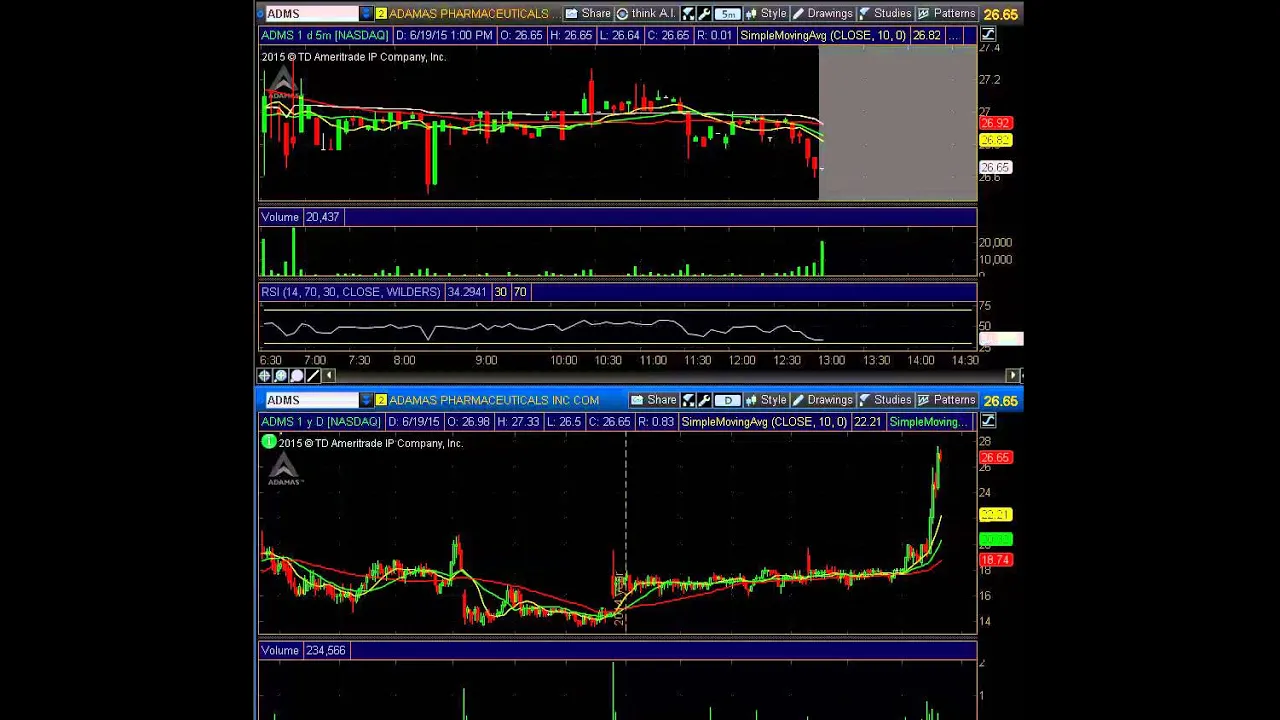Open the Style menu on the top chart
This screenshot has height=720, width=1280.
pyautogui.click(x=765, y=13)
